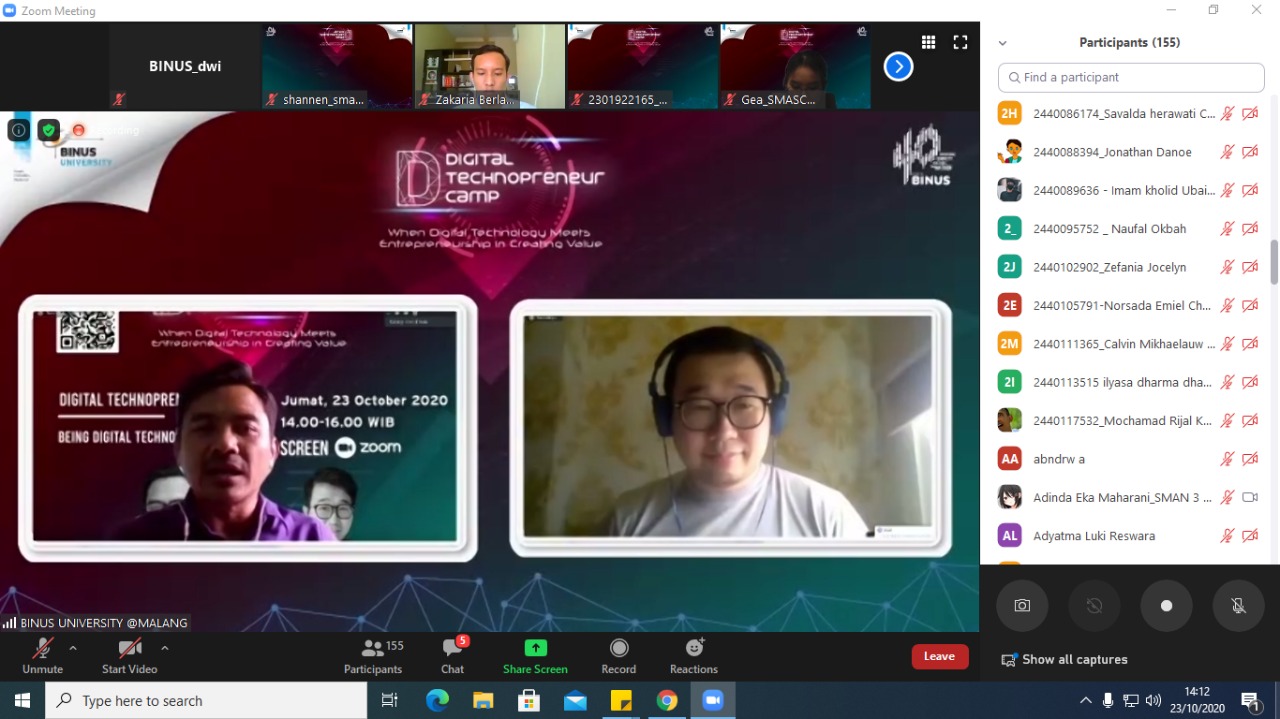Open video options arrow beside Start Video
Screen dimensions: 1280x719
coord(165,648)
